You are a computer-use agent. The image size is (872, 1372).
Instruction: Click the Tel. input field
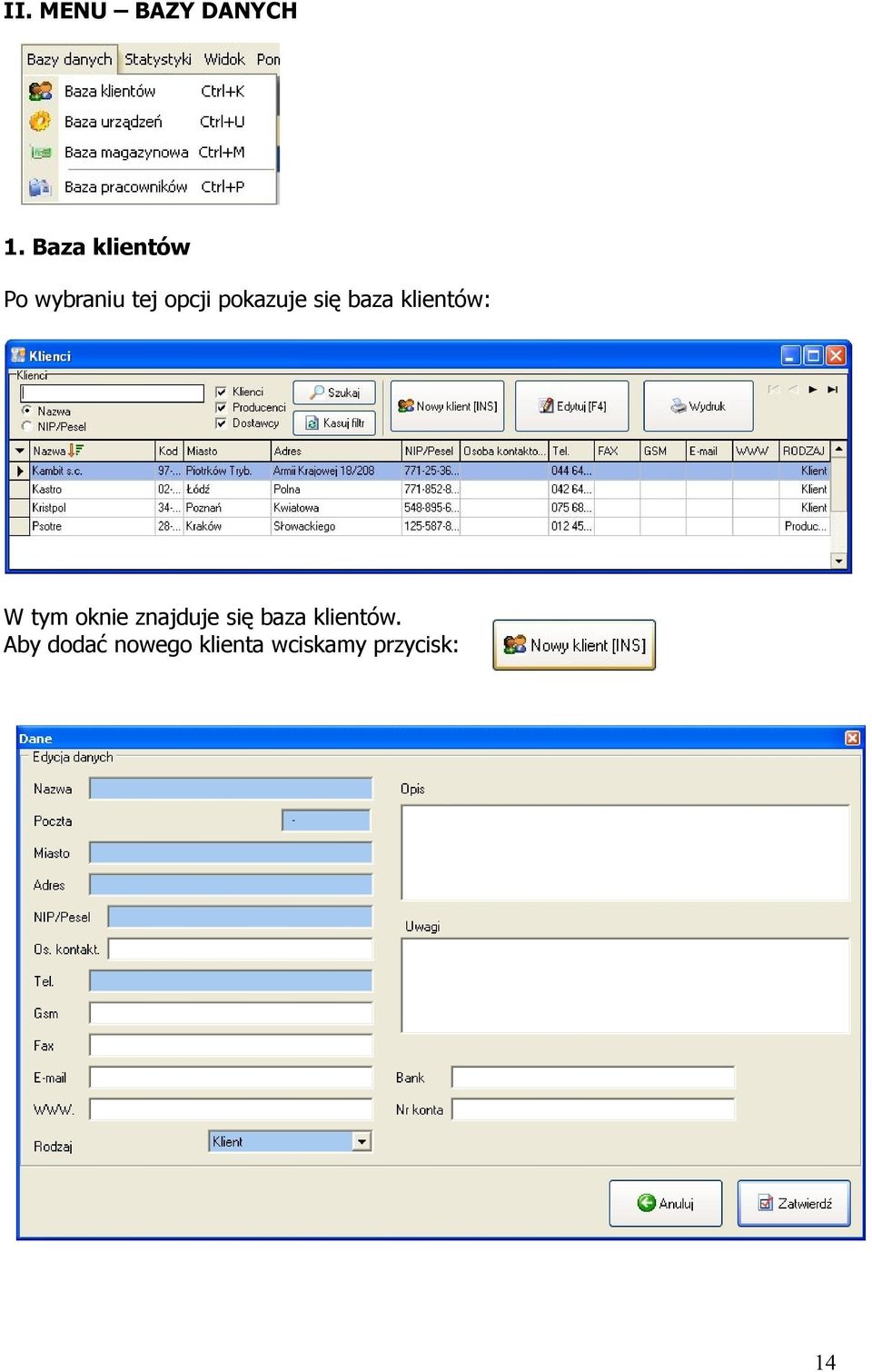231,981
